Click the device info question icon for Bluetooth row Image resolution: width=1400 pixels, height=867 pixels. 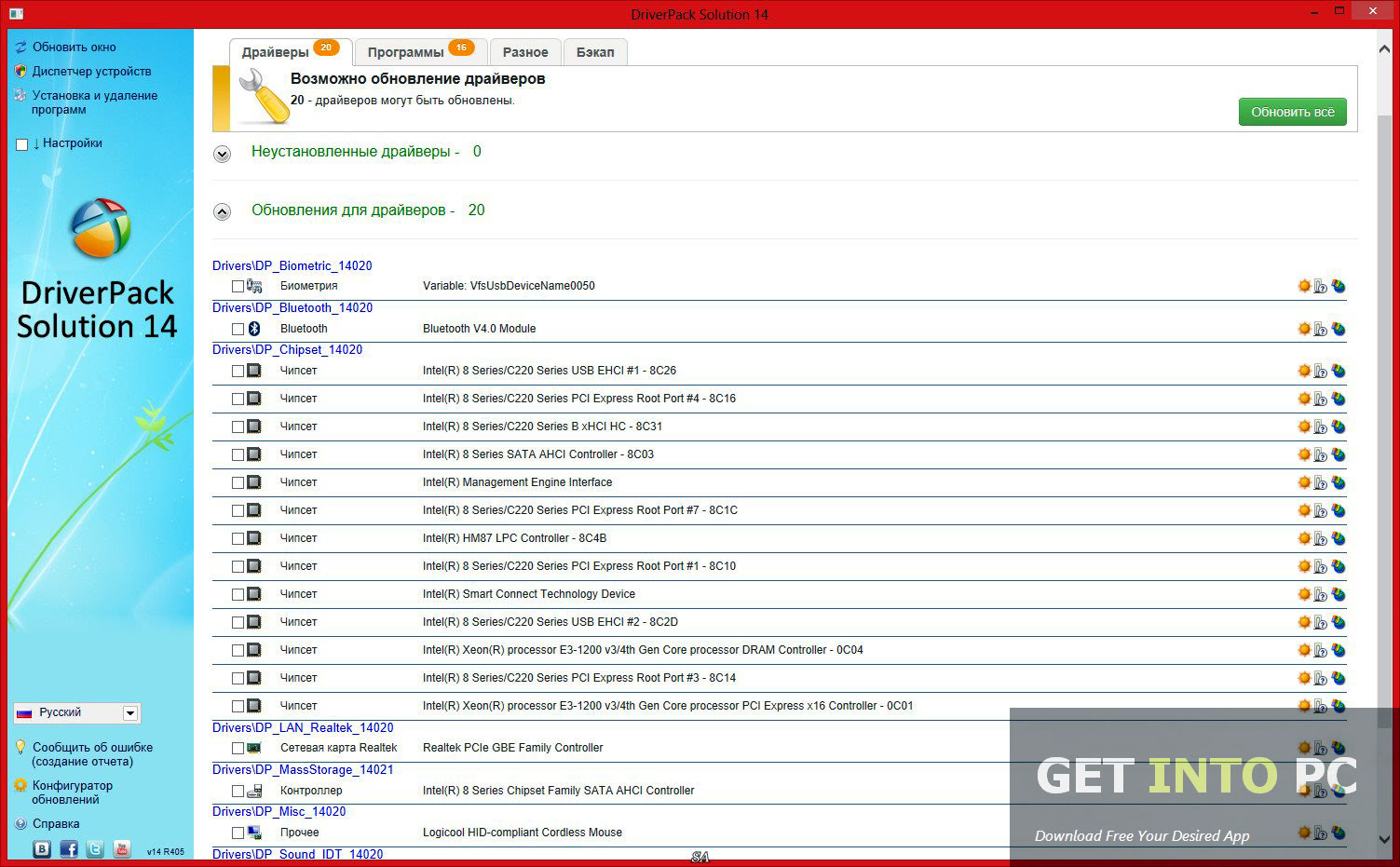coord(1321,329)
